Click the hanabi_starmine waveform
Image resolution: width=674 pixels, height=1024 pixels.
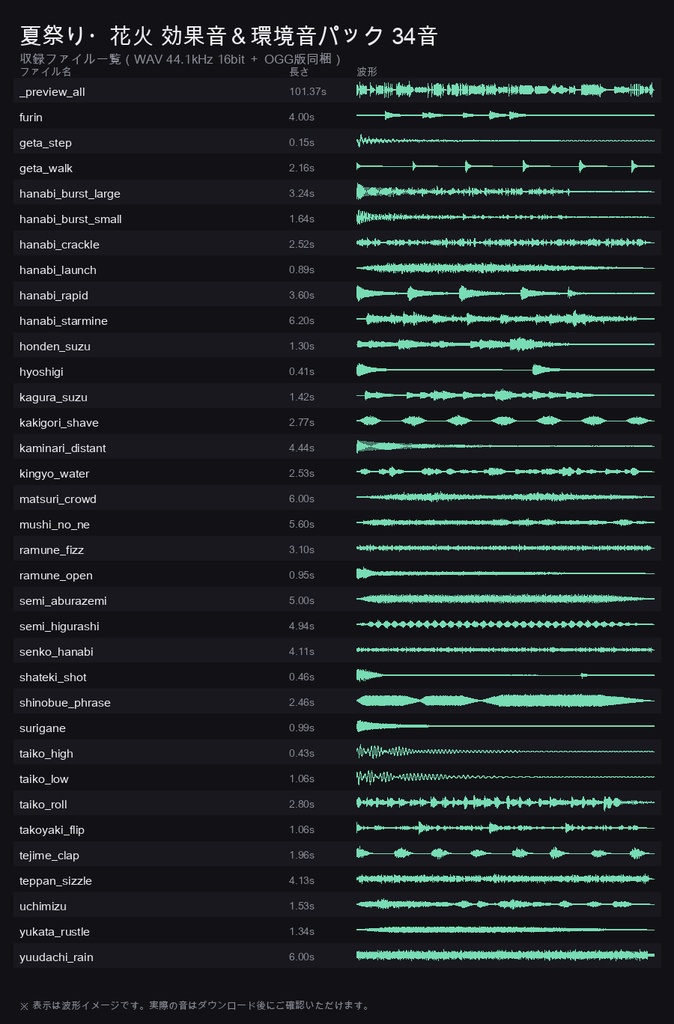coord(505,320)
